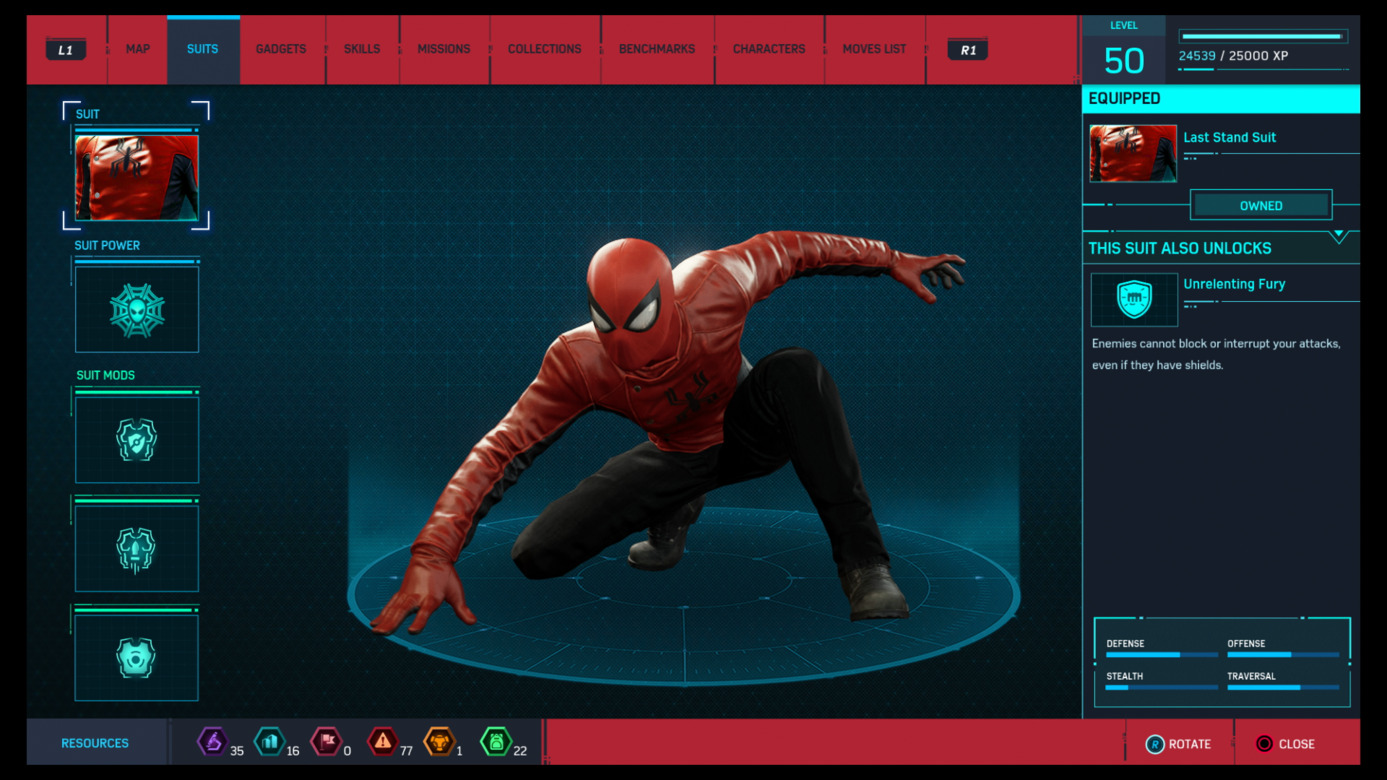
Task: Click the Unrelenting Fury shield icon
Action: click(x=1134, y=300)
